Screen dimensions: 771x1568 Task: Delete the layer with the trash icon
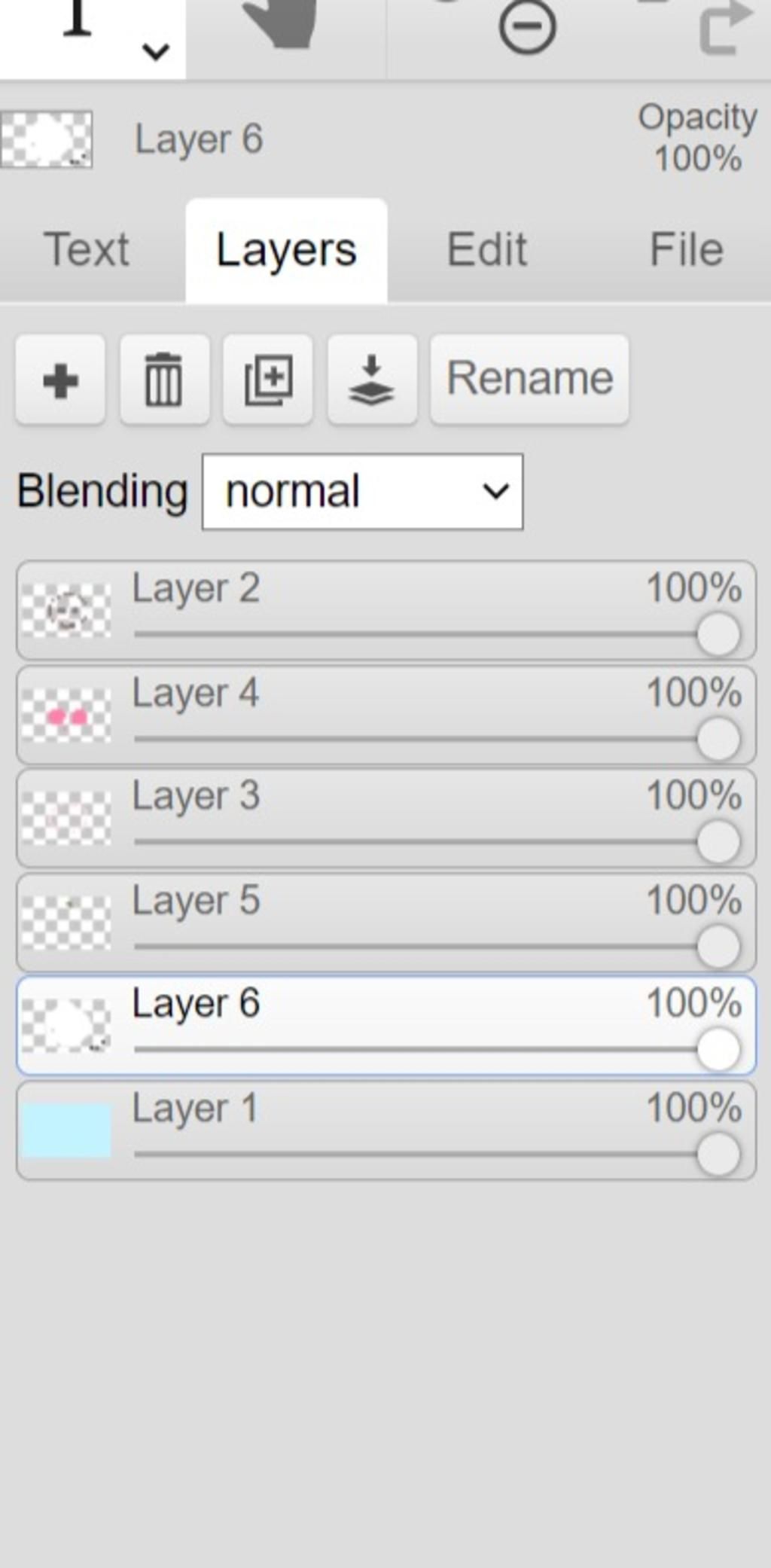coord(163,380)
